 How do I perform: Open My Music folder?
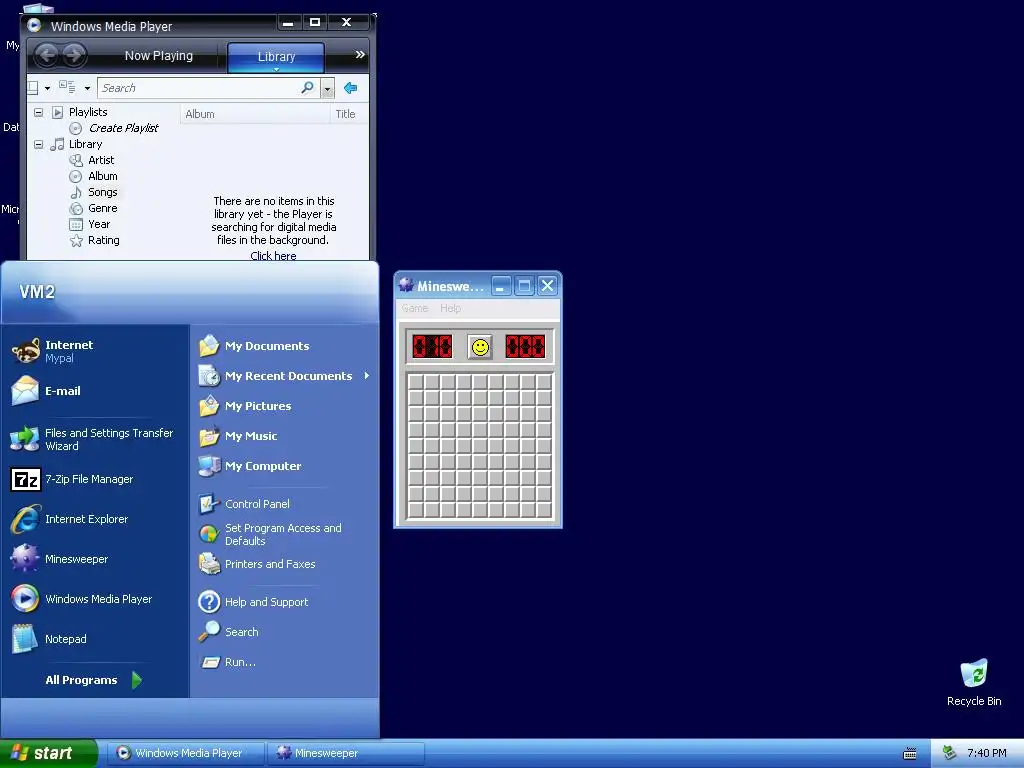284,436
